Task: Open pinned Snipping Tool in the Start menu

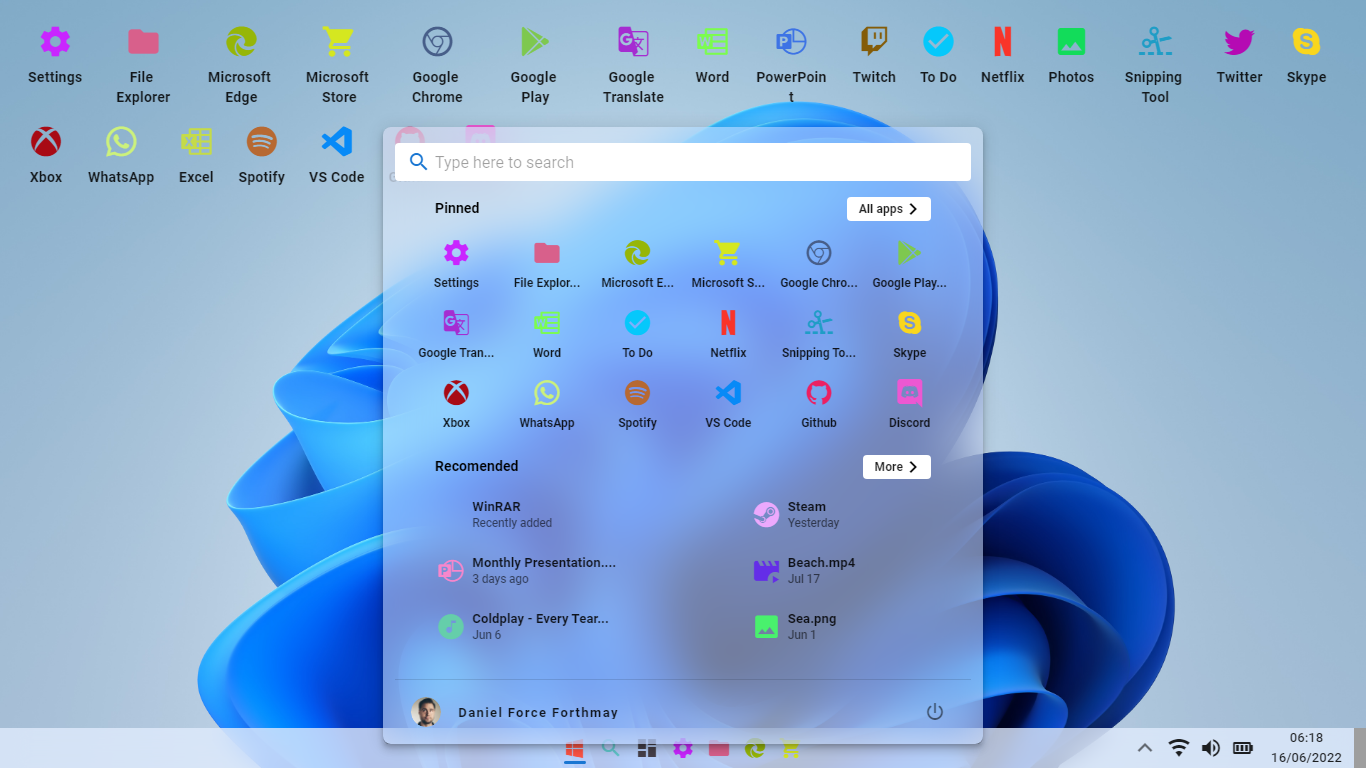Action: [819, 334]
